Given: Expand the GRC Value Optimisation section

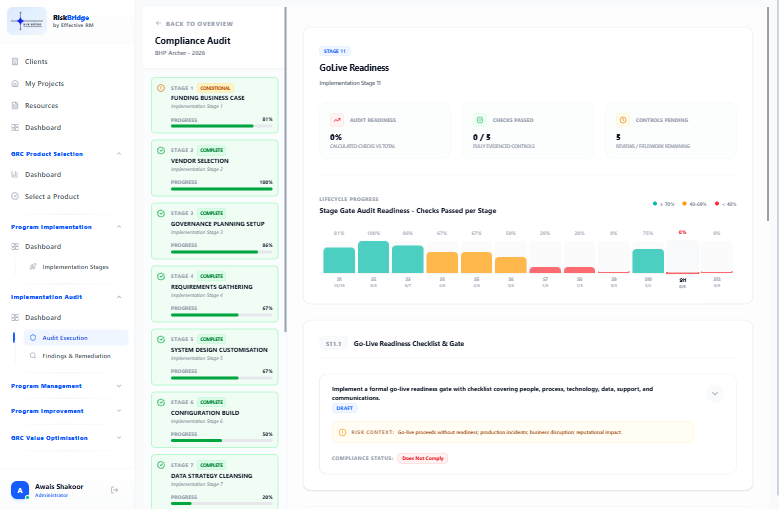Looking at the screenshot, I should (119, 438).
